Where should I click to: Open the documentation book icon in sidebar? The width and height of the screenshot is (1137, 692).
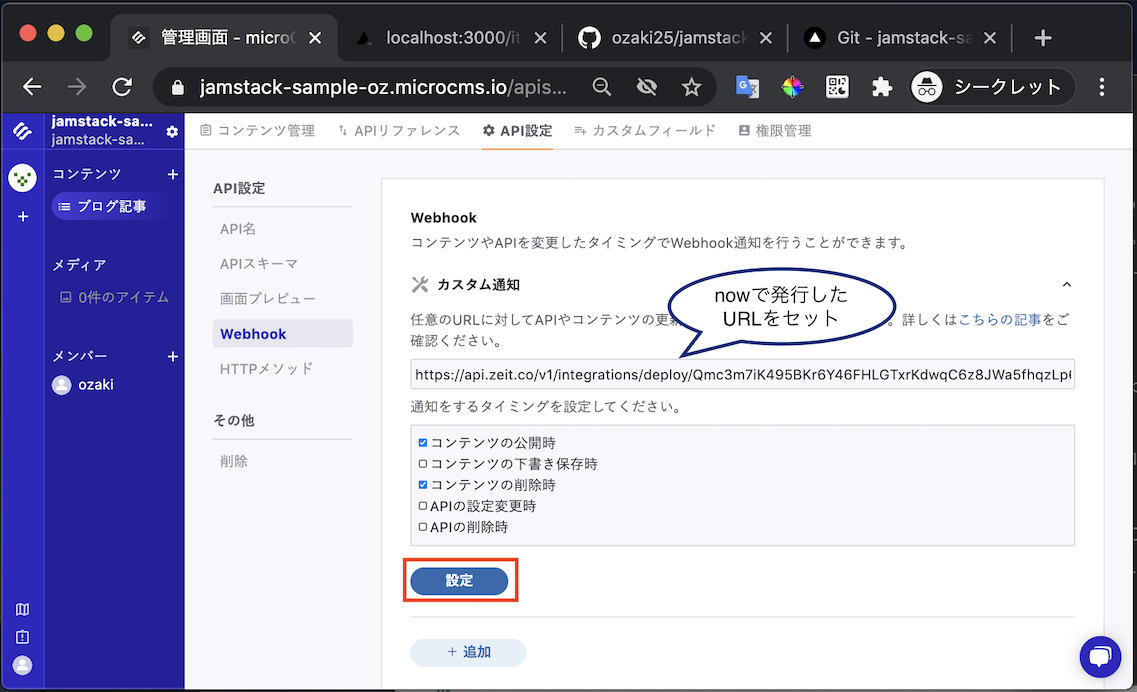pos(22,609)
